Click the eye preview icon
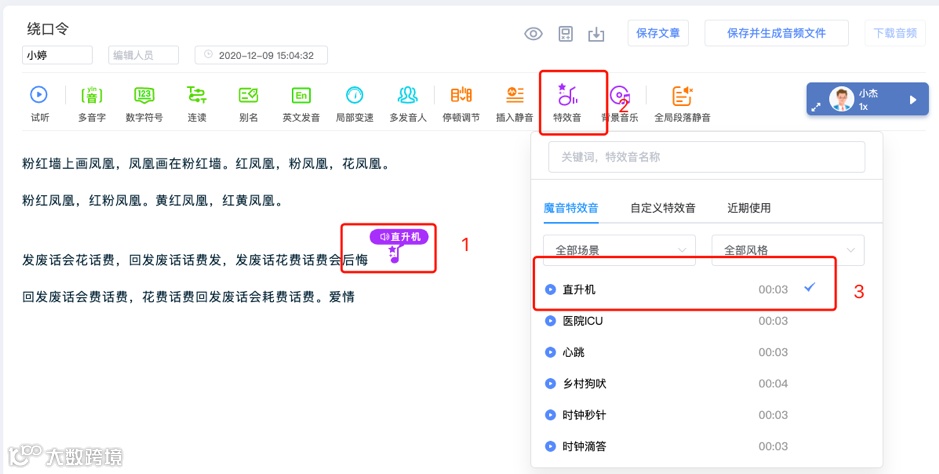The image size is (939, 474). 533,34
